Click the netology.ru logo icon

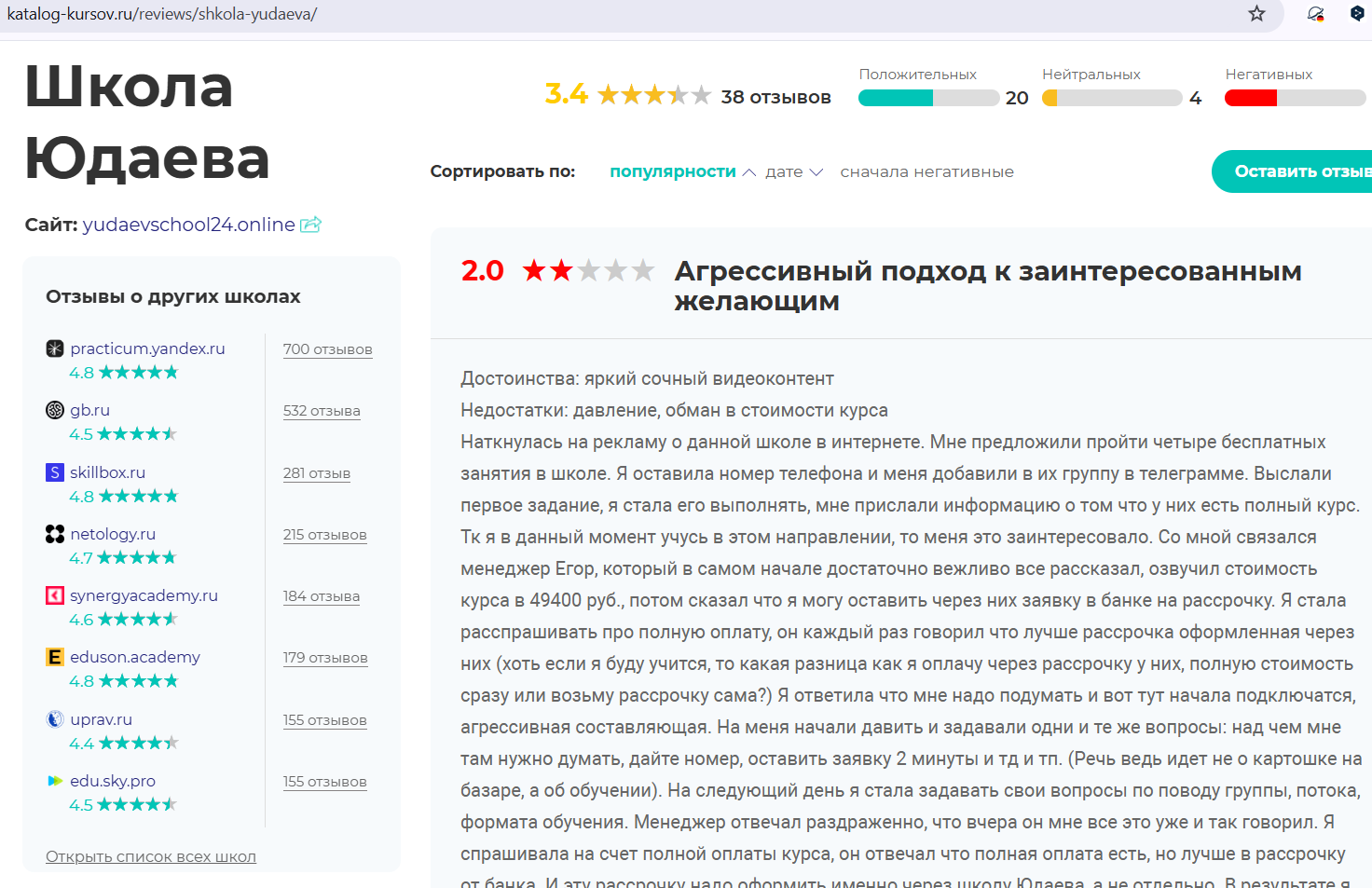point(55,534)
